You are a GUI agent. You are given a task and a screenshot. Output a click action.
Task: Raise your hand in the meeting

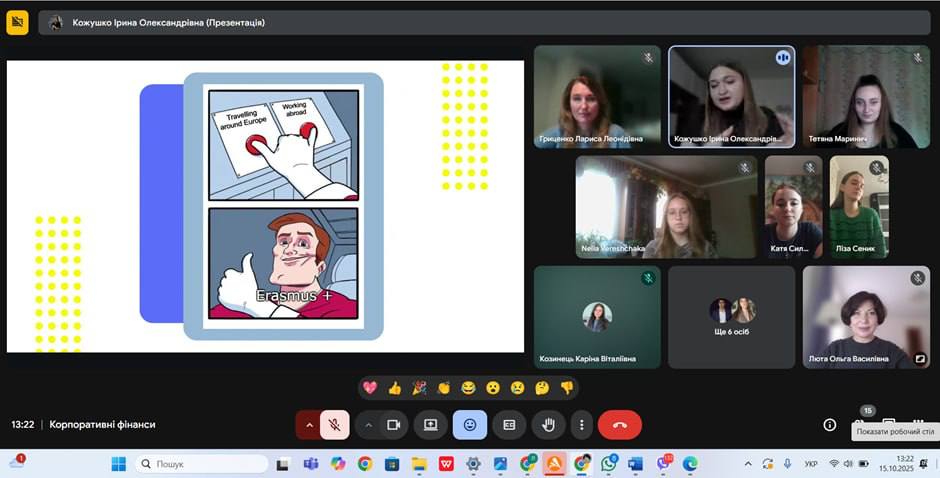tap(548, 425)
